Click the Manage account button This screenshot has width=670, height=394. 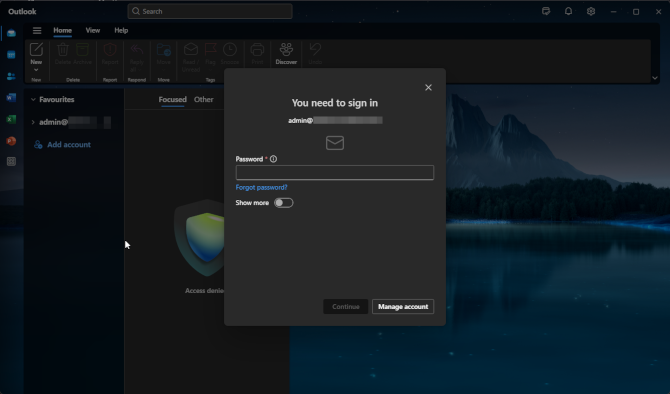pyautogui.click(x=403, y=306)
